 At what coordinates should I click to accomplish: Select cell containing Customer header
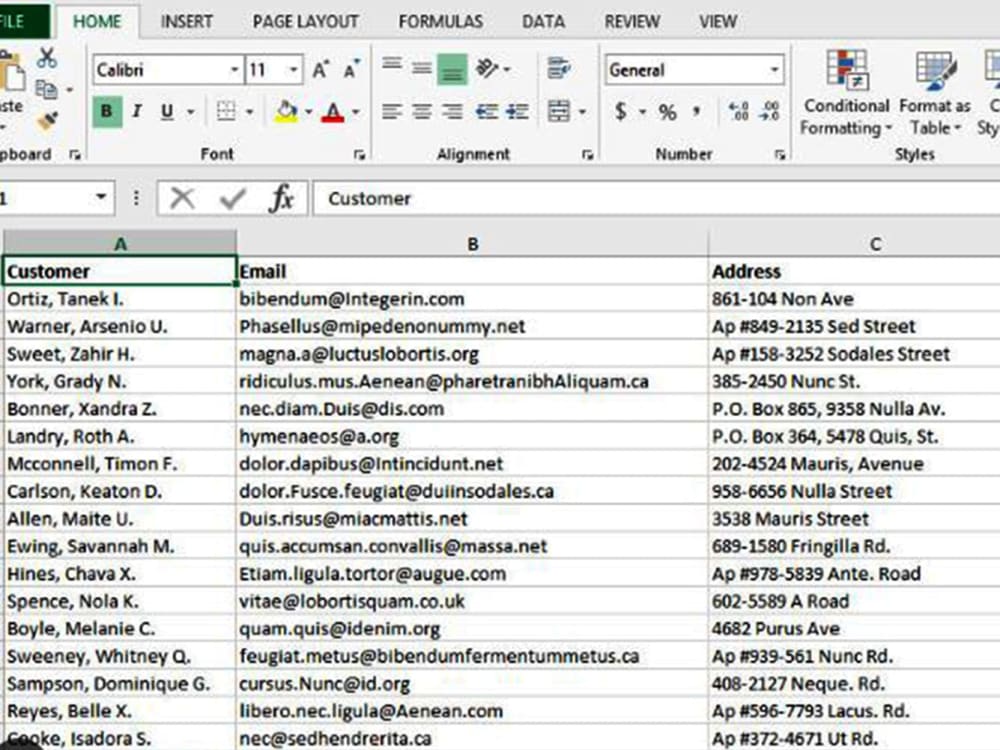coord(120,271)
